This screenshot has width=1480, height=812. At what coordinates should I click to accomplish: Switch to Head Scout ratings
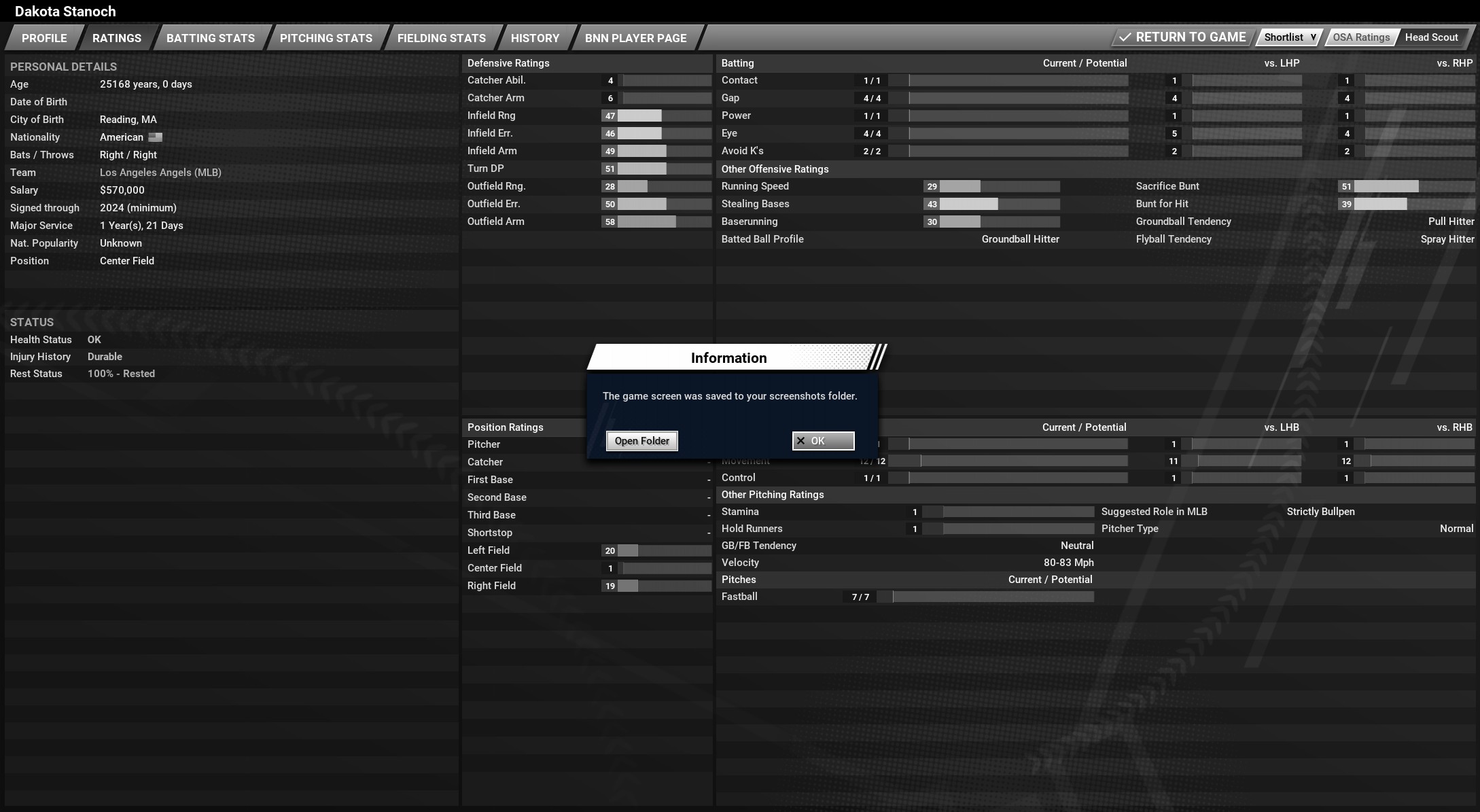[x=1431, y=37]
